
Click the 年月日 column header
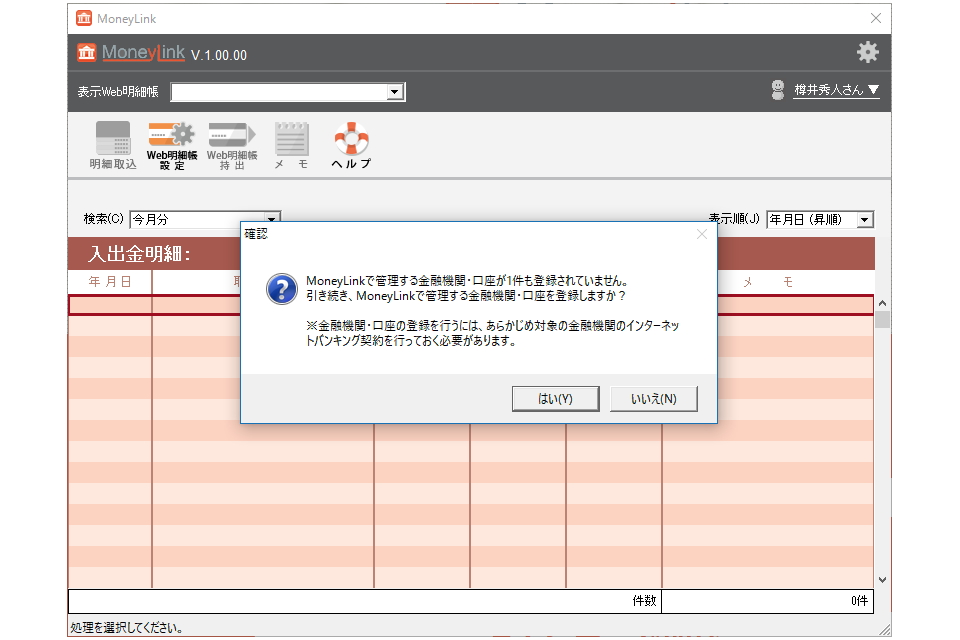110,282
